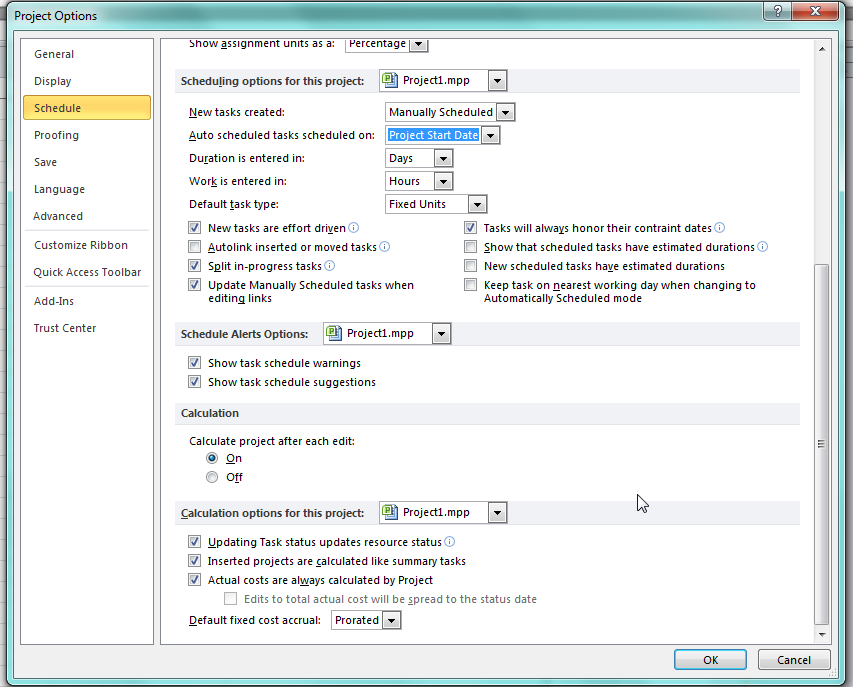Expand the 'Default task type' dropdown
The height and width of the screenshot is (687, 853).
477,204
